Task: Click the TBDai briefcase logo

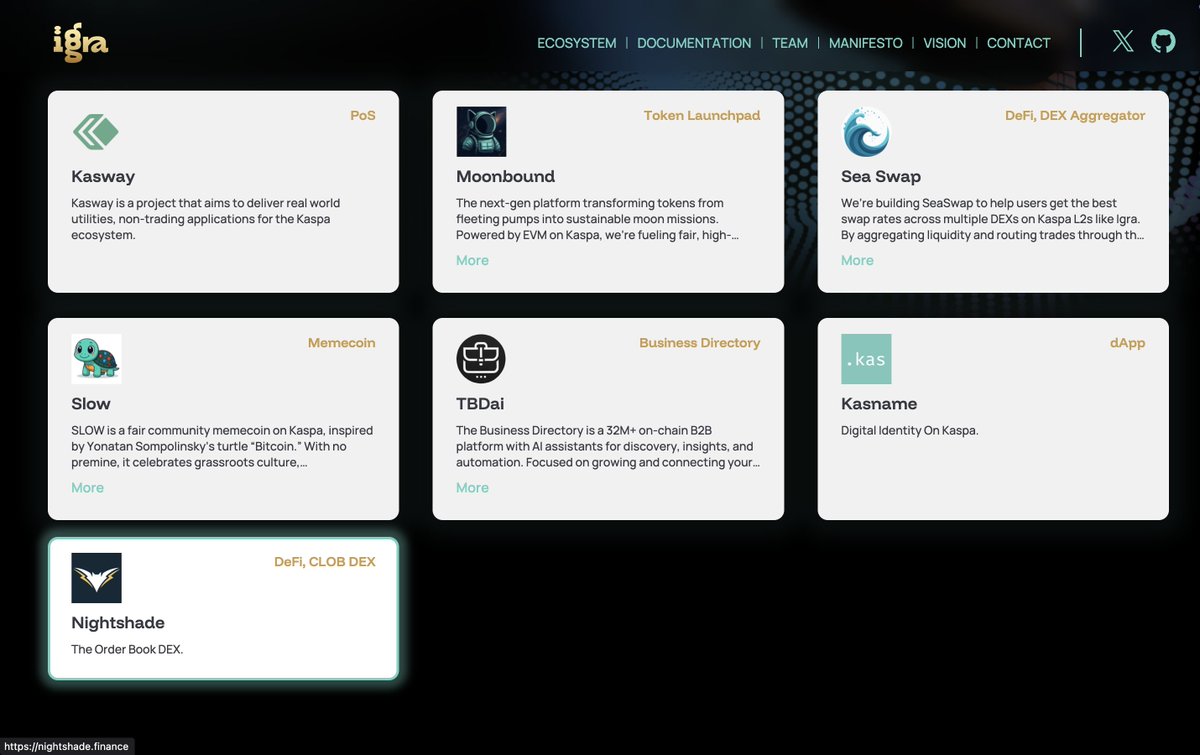Action: tap(481, 359)
